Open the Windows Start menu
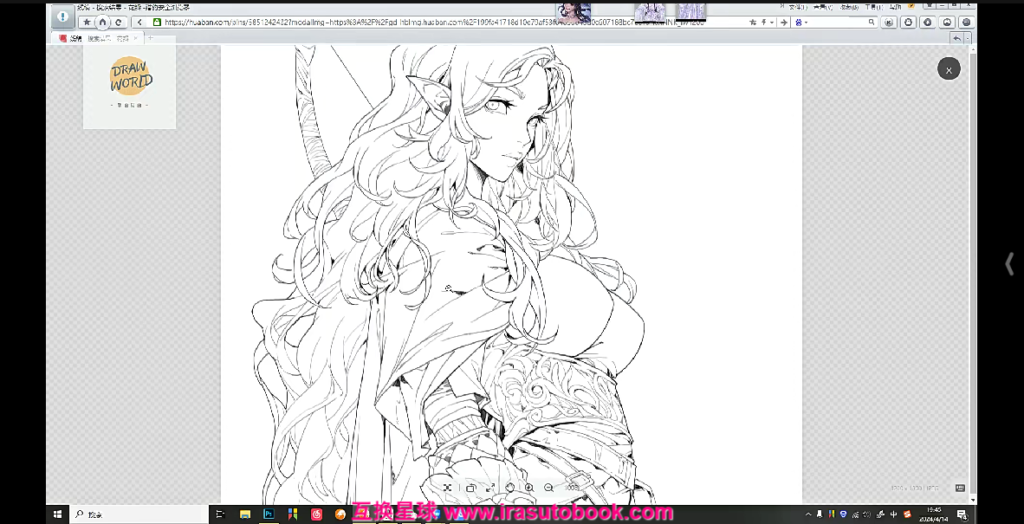1024x524 pixels. pyautogui.click(x=57, y=514)
